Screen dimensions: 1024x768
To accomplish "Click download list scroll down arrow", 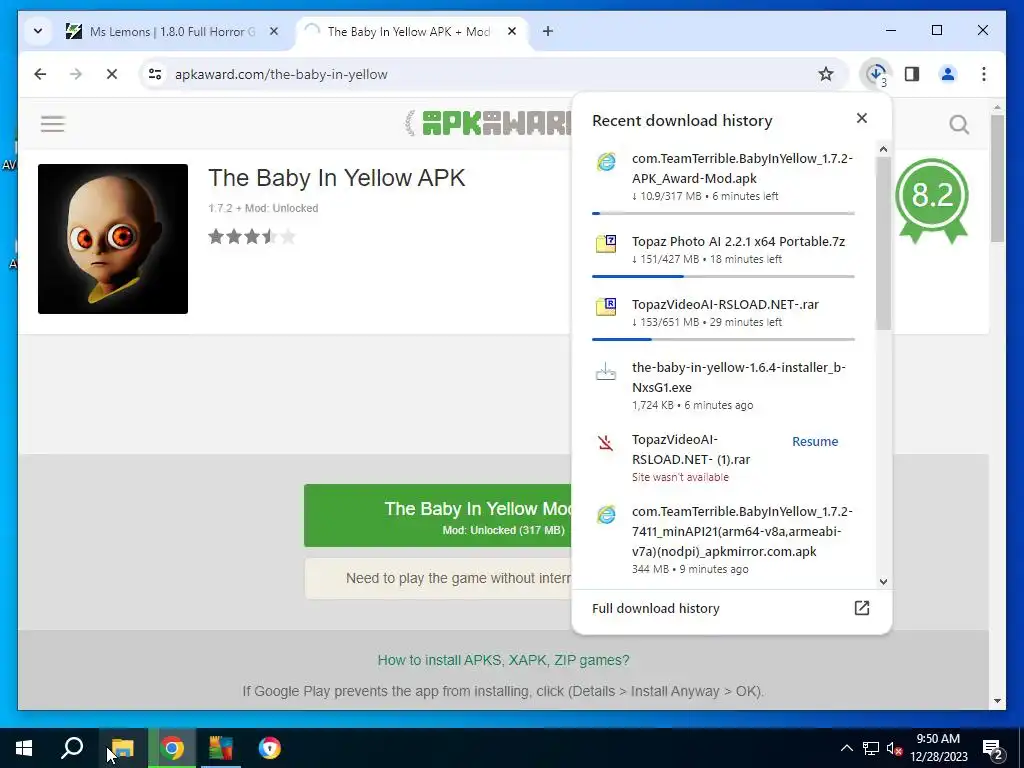I will point(883,582).
